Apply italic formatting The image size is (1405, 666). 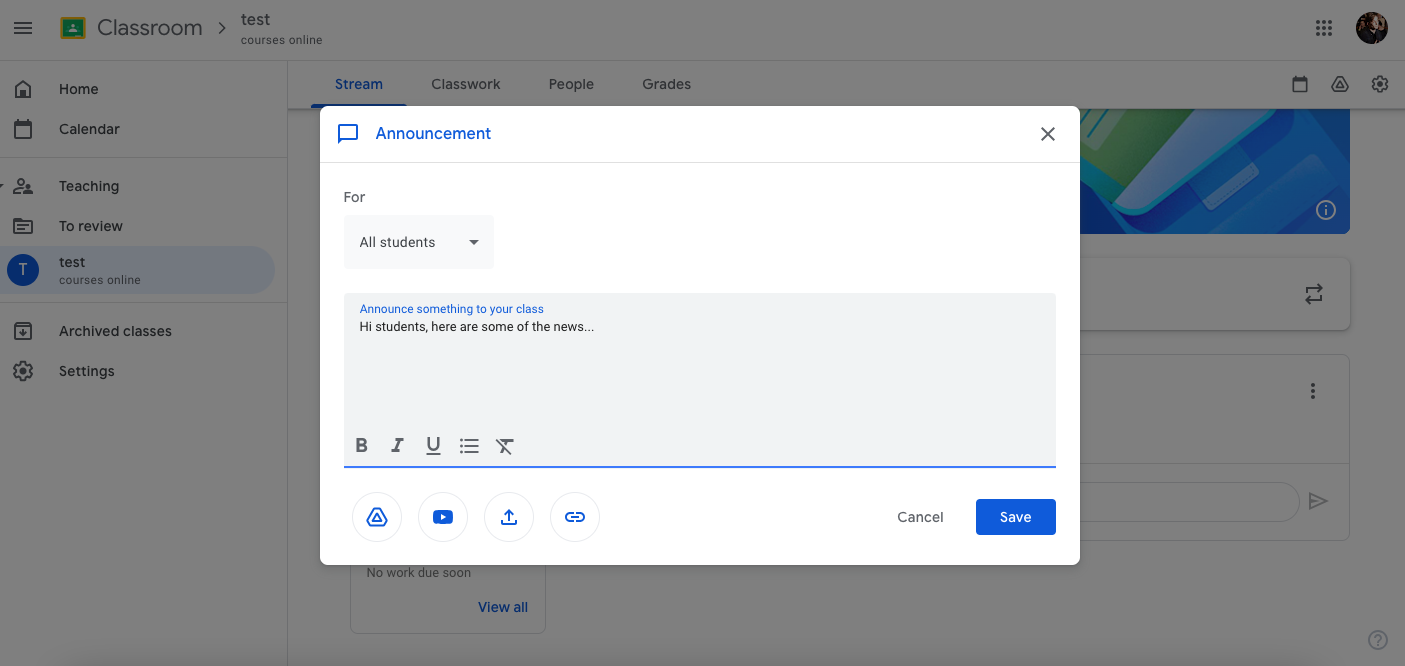pyautogui.click(x=397, y=446)
